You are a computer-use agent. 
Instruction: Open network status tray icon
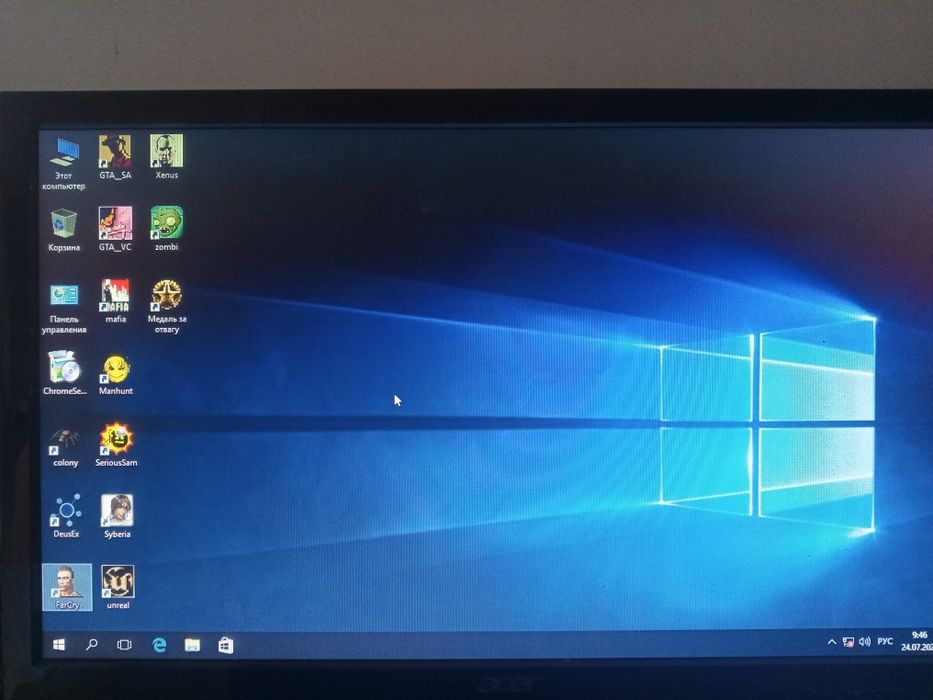(x=849, y=642)
